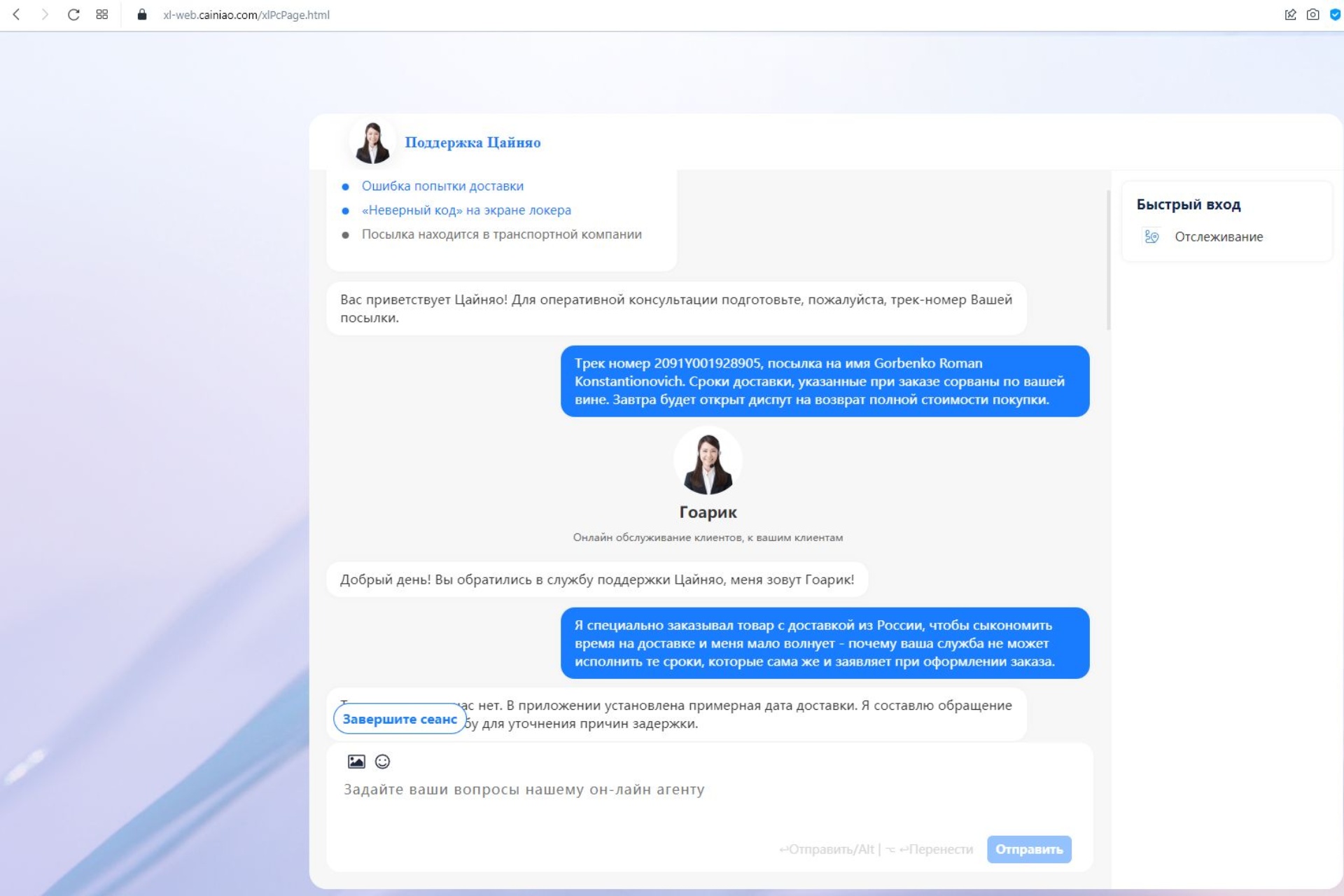Image resolution: width=1344 pixels, height=896 pixels.
Task: Click the support agent avatar in the chat header
Action: pyautogui.click(x=372, y=142)
